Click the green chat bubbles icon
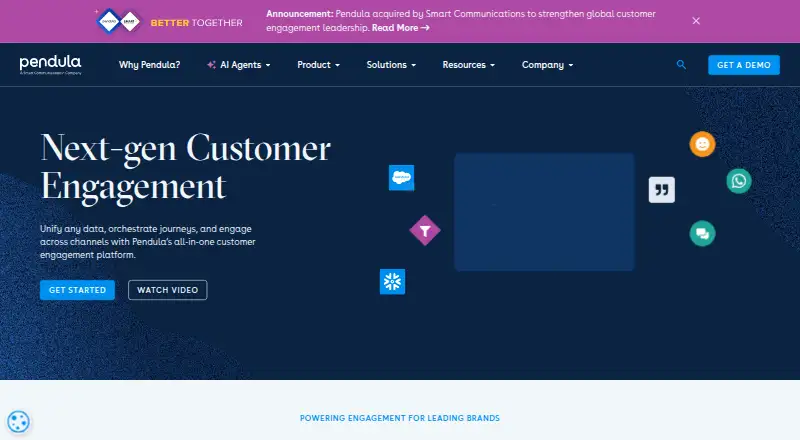Image resolution: width=800 pixels, height=440 pixels. coord(703,234)
